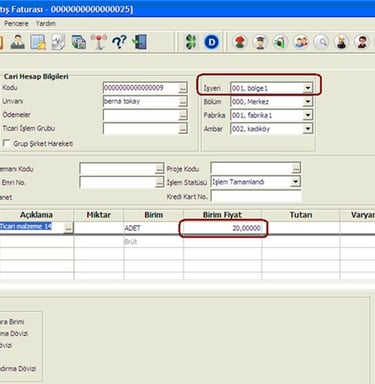Click the exit door toolbar icon
Screen dimensions: 375x384
pyautogui.click(x=140, y=42)
